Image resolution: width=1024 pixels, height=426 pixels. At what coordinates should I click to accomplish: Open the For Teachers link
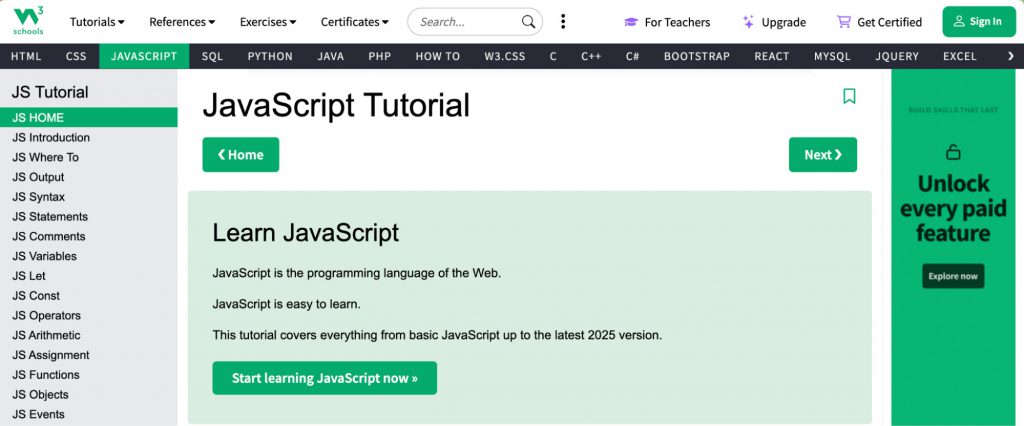[667, 22]
